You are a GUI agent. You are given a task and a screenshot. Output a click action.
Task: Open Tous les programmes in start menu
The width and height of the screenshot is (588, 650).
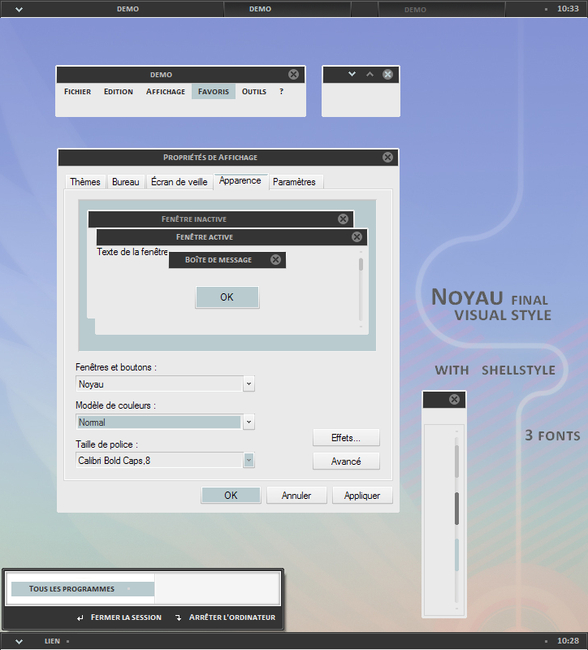[x=83, y=589]
